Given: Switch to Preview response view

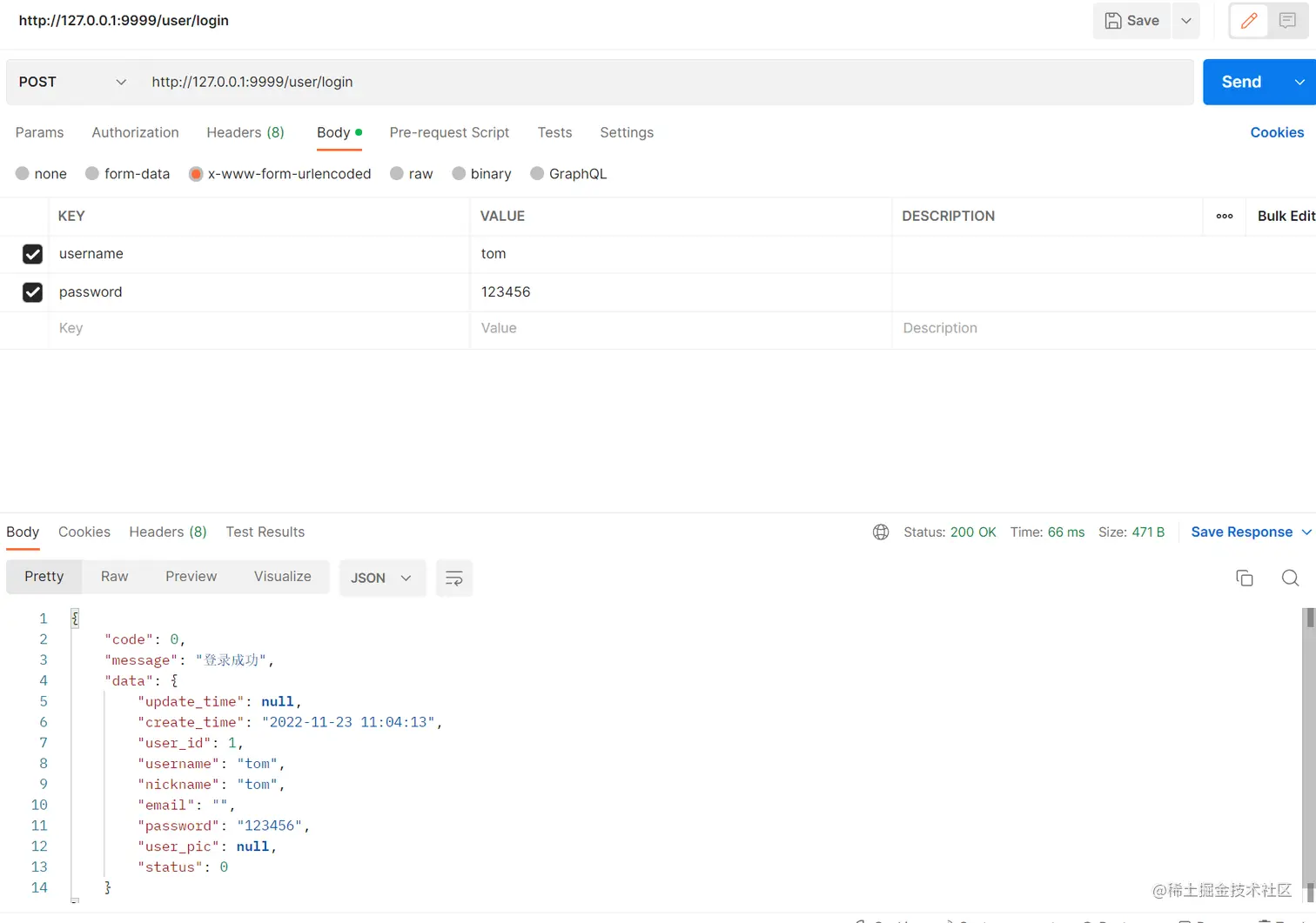Looking at the screenshot, I should pyautogui.click(x=191, y=577).
